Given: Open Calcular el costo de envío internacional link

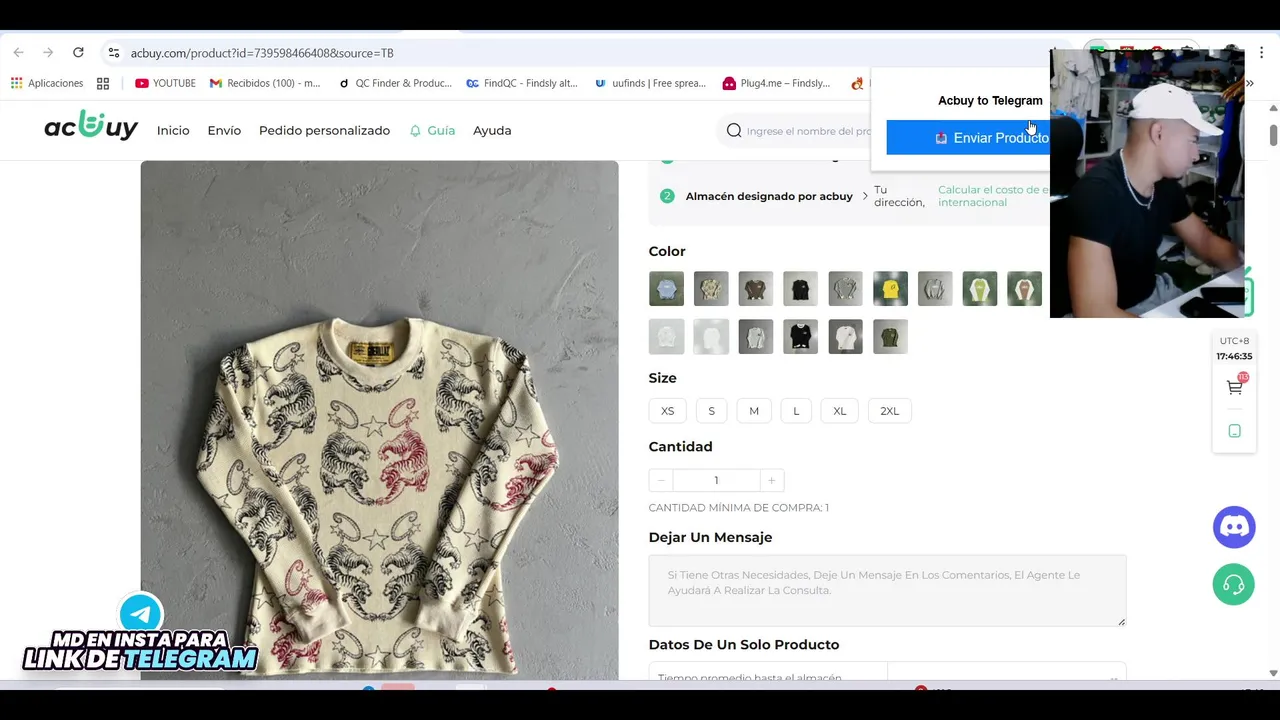Looking at the screenshot, I should (x=993, y=196).
